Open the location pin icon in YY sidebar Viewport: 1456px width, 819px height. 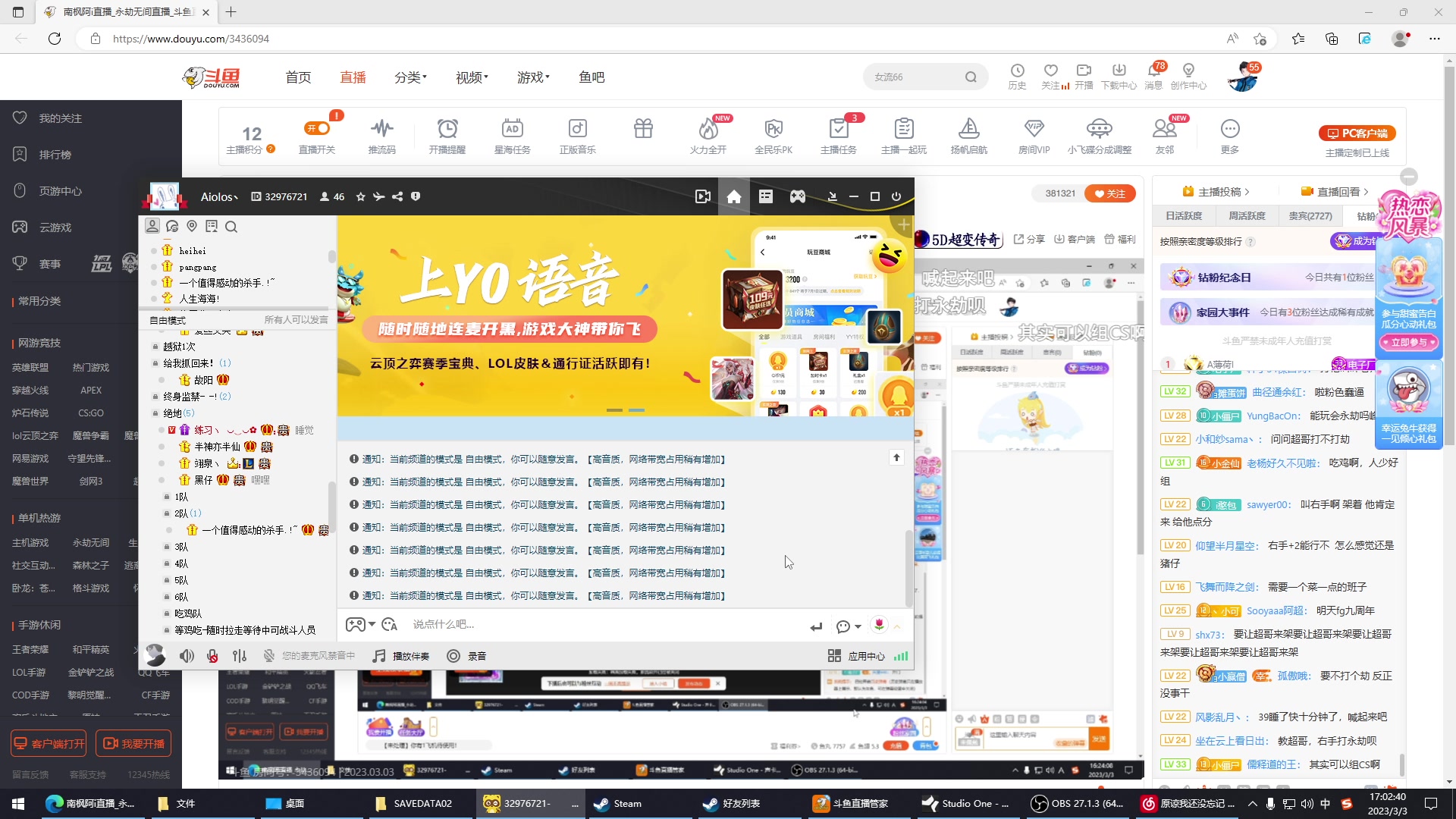click(192, 226)
